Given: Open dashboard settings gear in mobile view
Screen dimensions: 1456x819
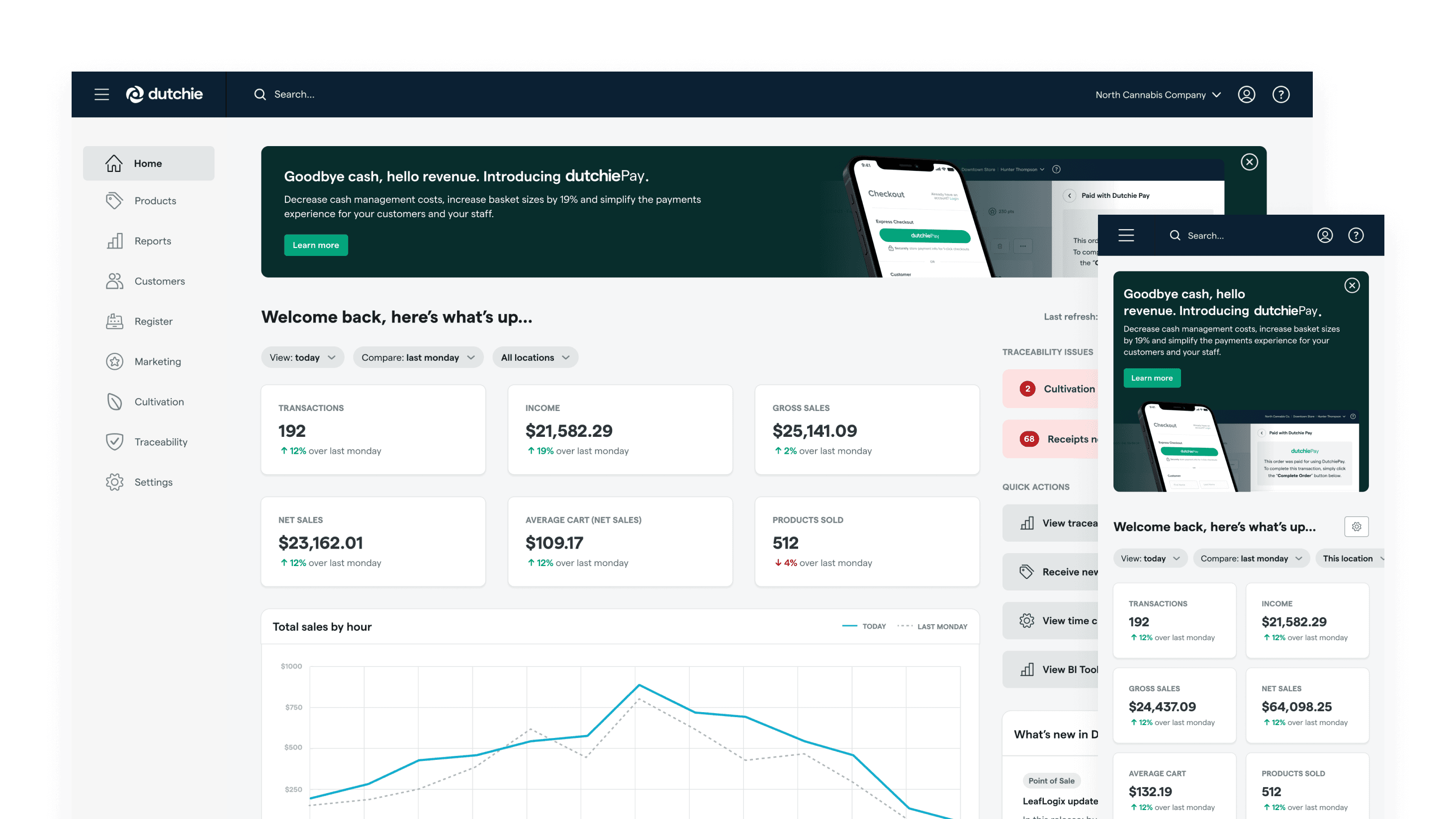Looking at the screenshot, I should tap(1356, 526).
